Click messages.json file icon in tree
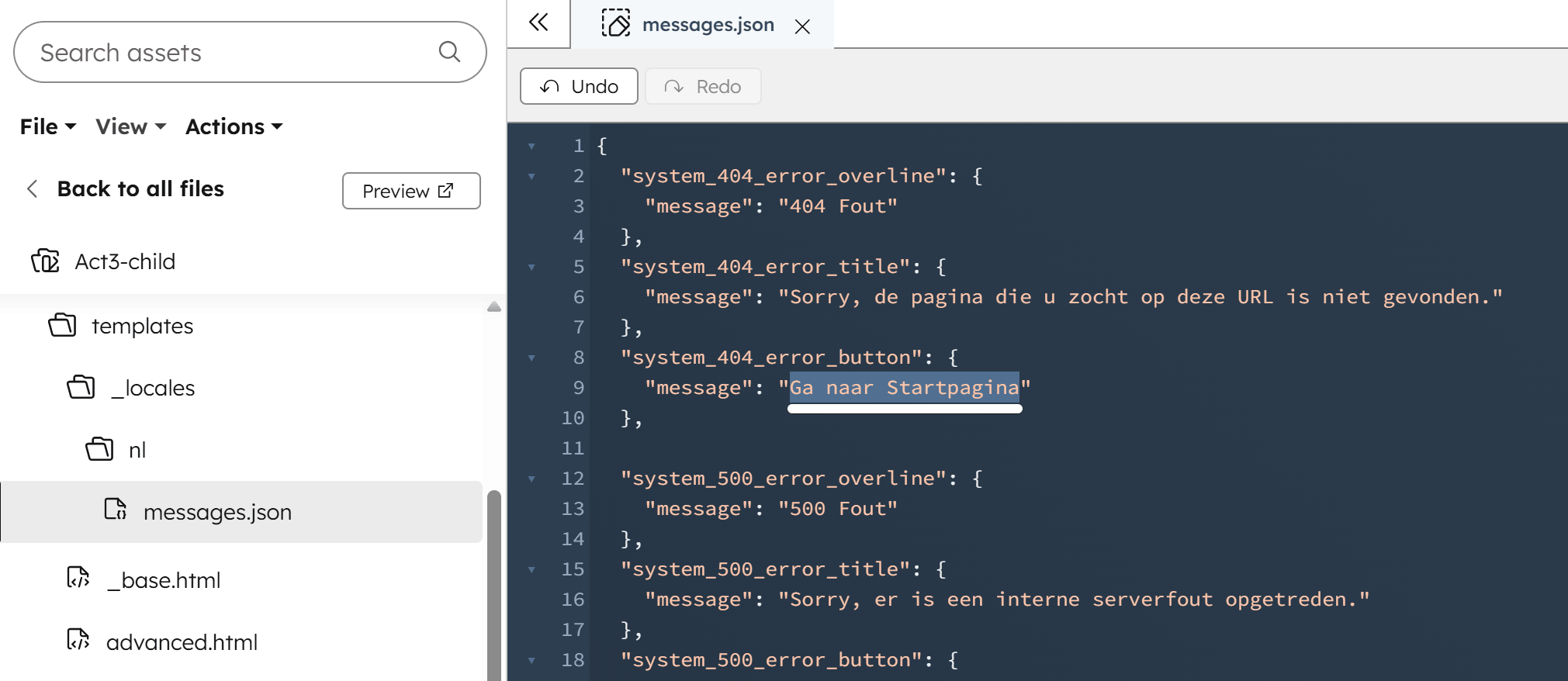The width and height of the screenshot is (1568, 681). coord(116,509)
